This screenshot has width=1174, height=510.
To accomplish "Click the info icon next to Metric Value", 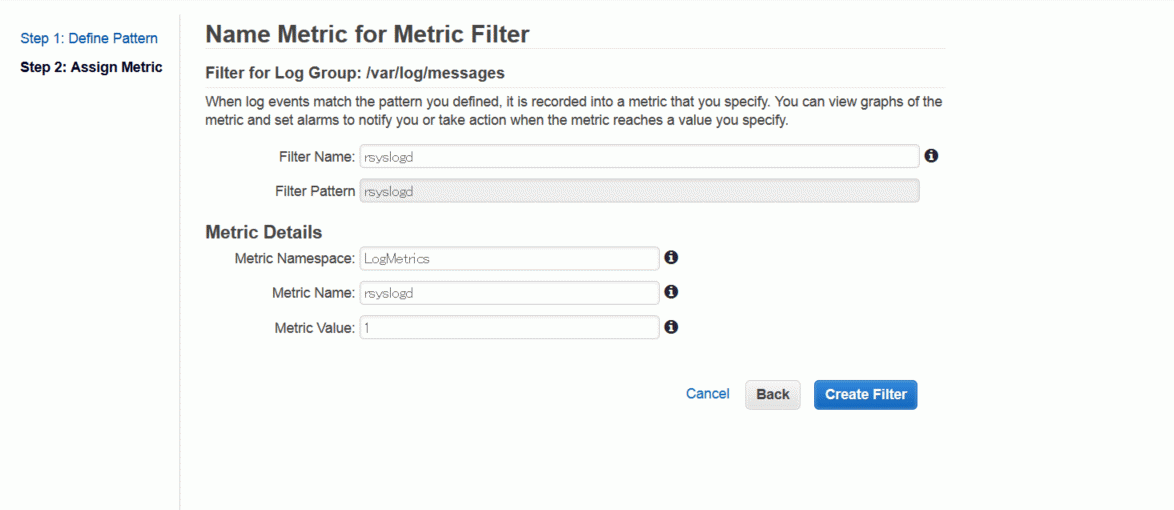I will pyautogui.click(x=672, y=327).
